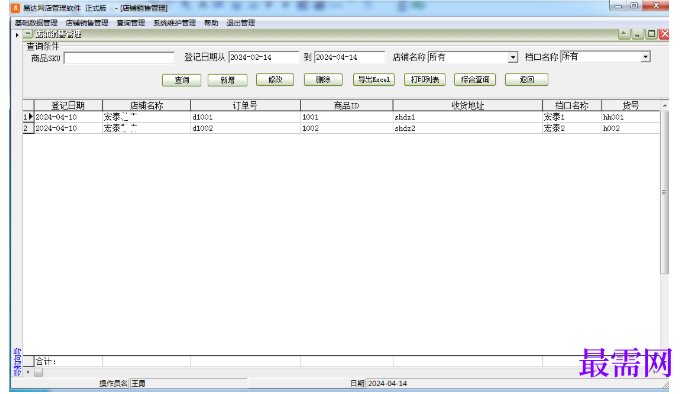691x394 pixels.
Task: Select address cell shdz2
Action: point(468,128)
